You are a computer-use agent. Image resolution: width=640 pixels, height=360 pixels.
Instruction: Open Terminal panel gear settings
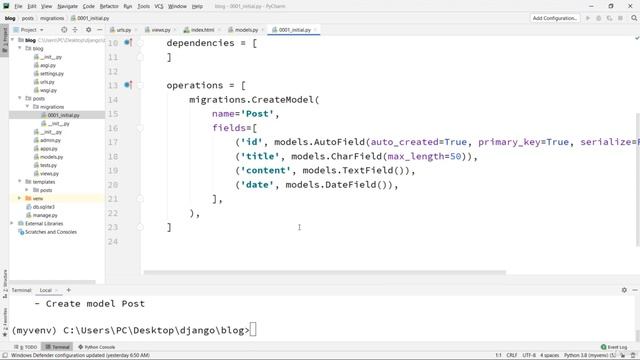624,290
